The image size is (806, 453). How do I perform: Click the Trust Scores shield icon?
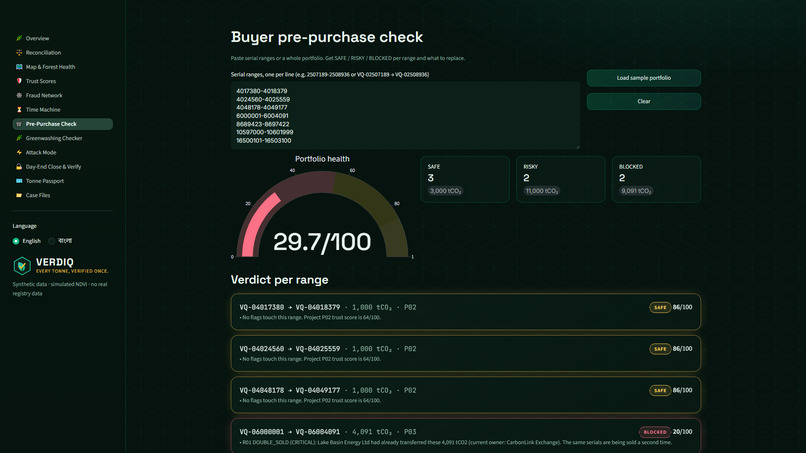coord(19,81)
